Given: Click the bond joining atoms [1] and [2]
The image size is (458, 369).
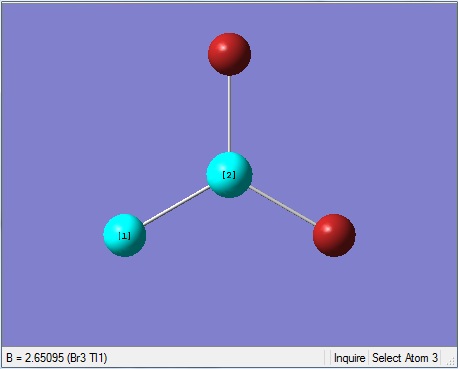Looking at the screenshot, I should 176,205.
